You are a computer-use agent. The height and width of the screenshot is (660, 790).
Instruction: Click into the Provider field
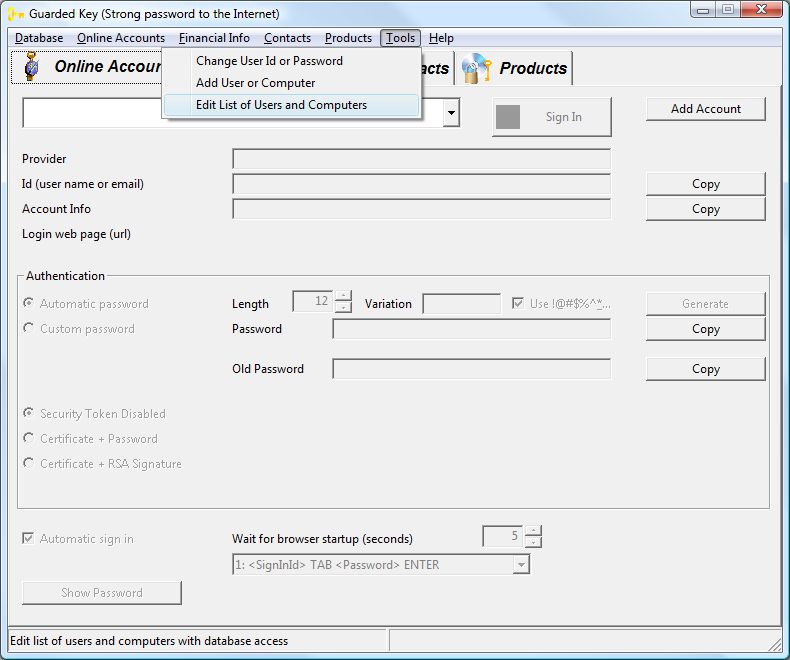(421, 159)
